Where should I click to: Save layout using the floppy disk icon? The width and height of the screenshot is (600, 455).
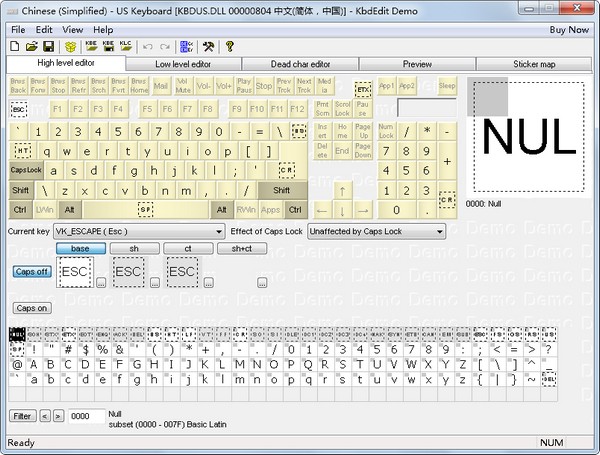(x=49, y=46)
